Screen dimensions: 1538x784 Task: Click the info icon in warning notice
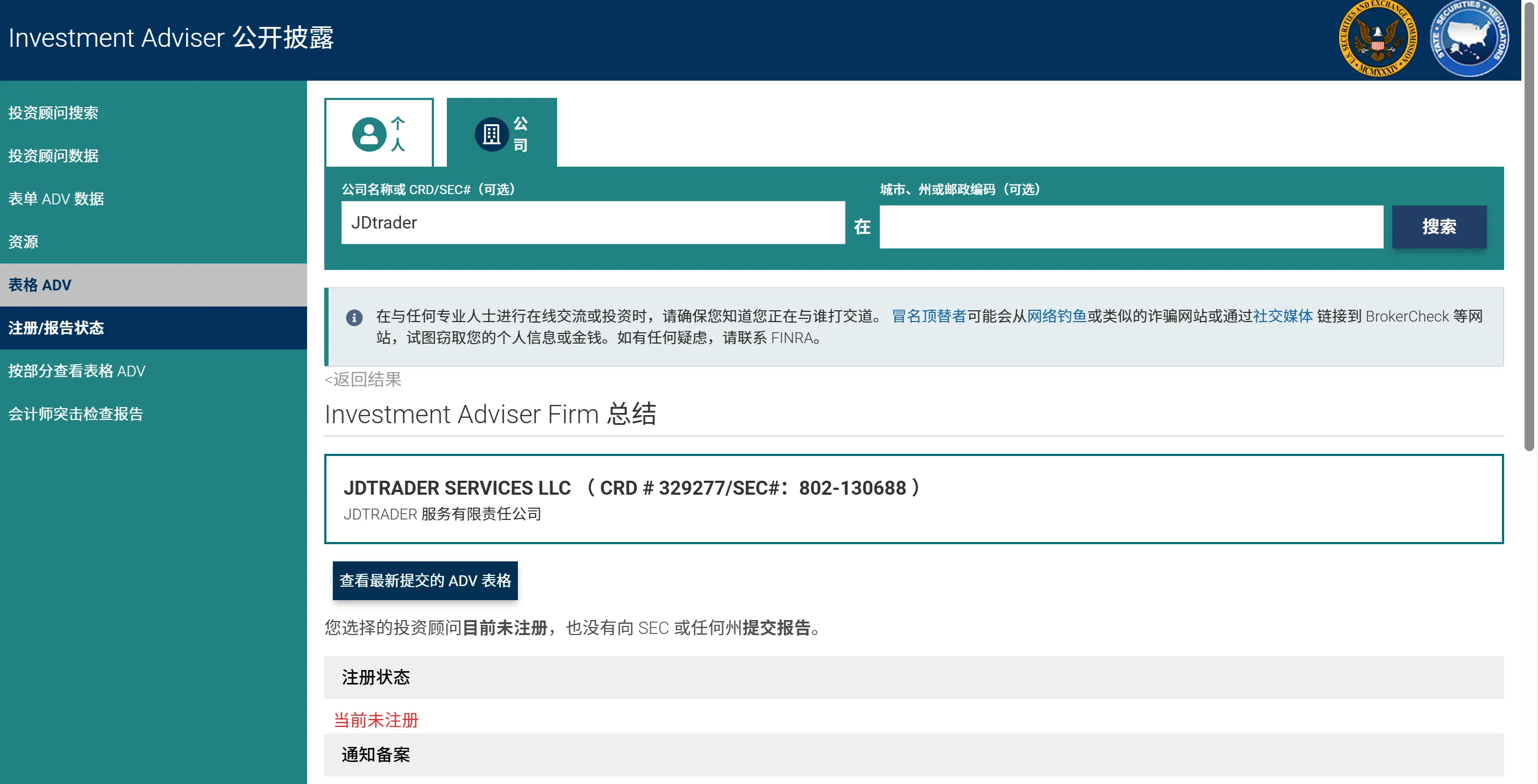[x=354, y=318]
